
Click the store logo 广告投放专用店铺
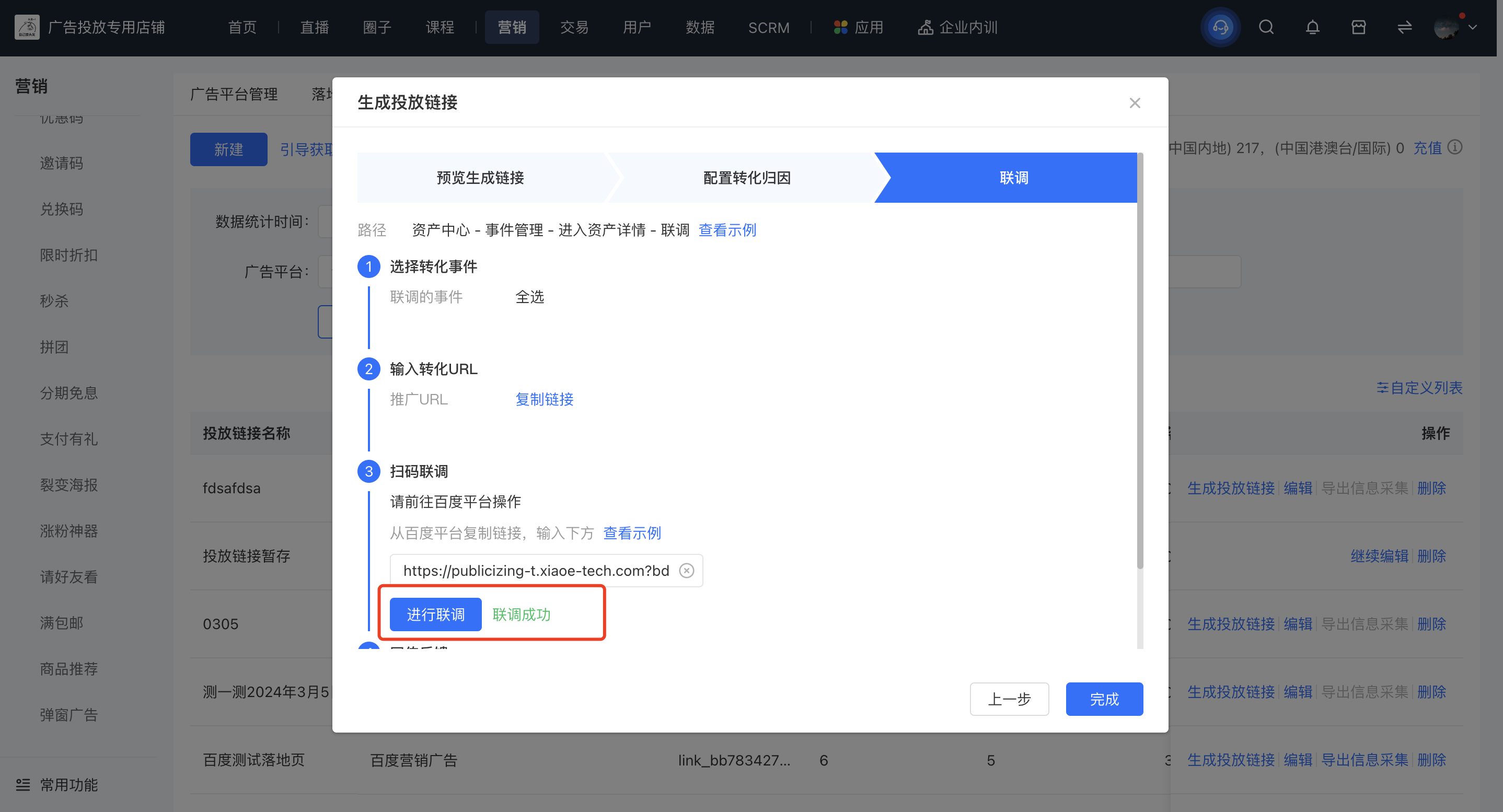[x=27, y=27]
